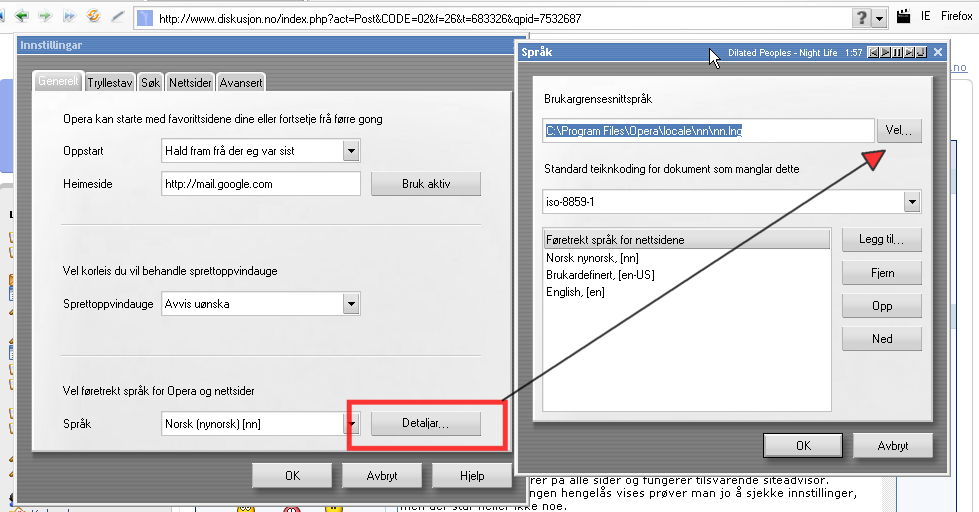This screenshot has width=979, height=512.
Task: Select the Generelt tab
Action: pyautogui.click(x=58, y=81)
